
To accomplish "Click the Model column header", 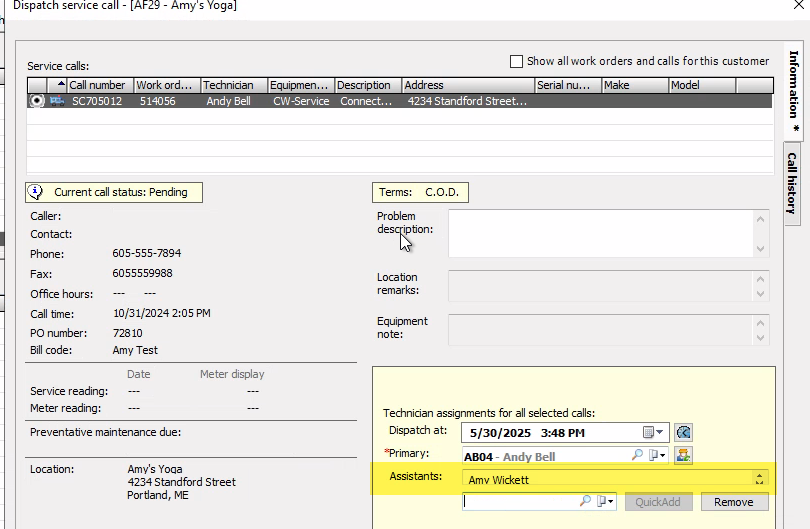I will click(702, 85).
